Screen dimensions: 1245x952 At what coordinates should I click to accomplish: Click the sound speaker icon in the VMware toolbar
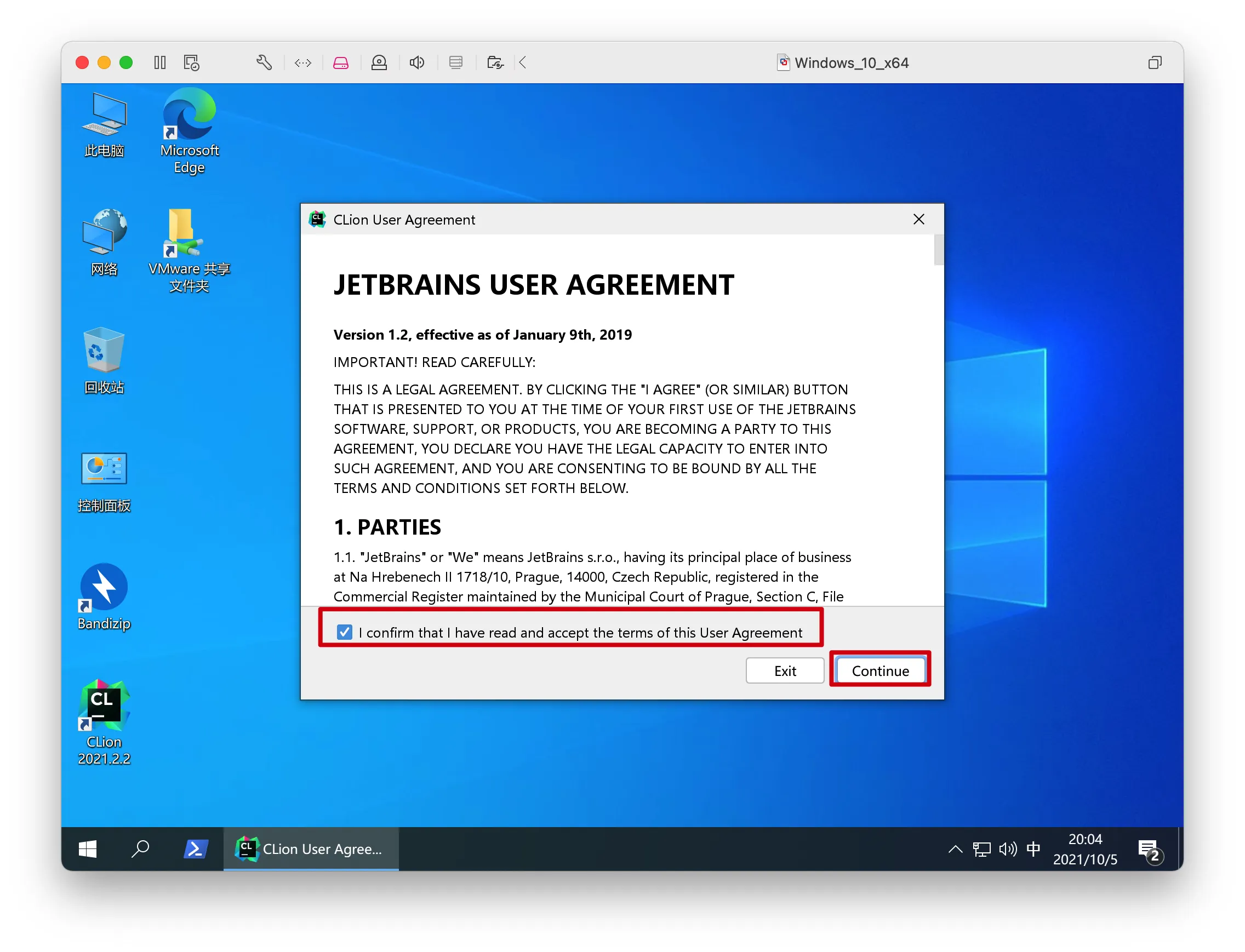417,62
